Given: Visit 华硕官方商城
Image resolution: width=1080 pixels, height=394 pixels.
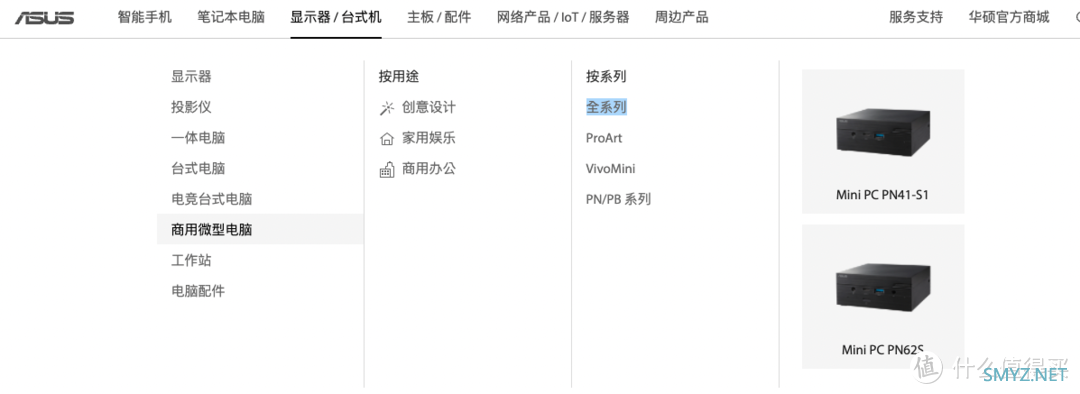Looking at the screenshot, I should click(x=1008, y=17).
